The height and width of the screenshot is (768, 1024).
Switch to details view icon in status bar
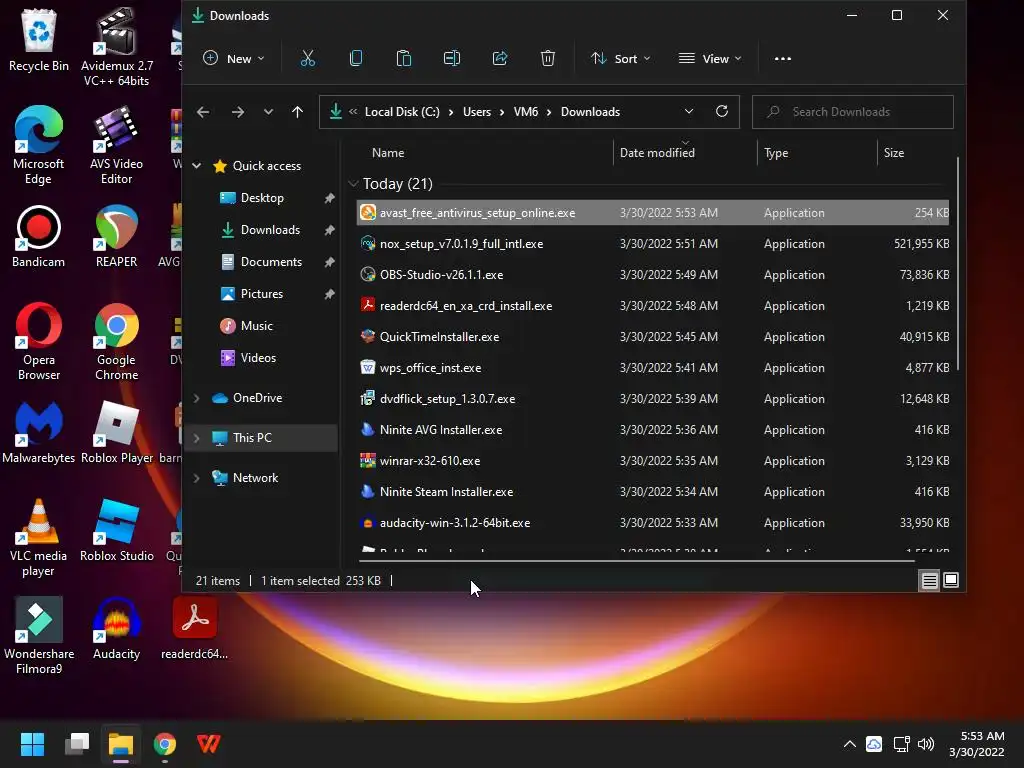pyautogui.click(x=929, y=581)
